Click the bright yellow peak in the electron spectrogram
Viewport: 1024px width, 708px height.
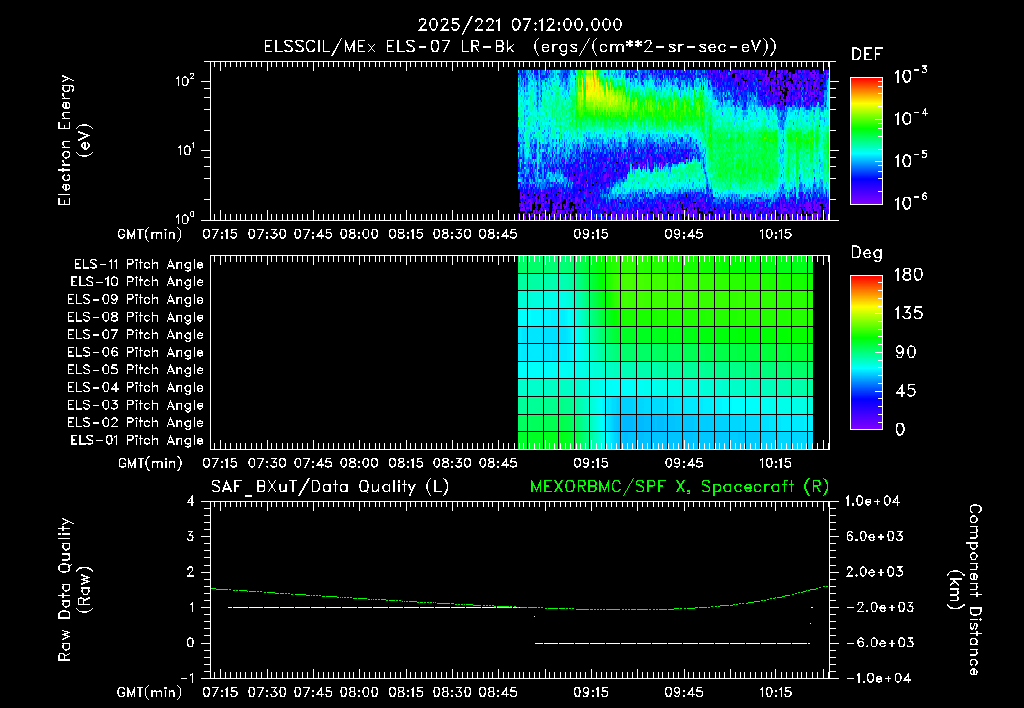[x=591, y=87]
